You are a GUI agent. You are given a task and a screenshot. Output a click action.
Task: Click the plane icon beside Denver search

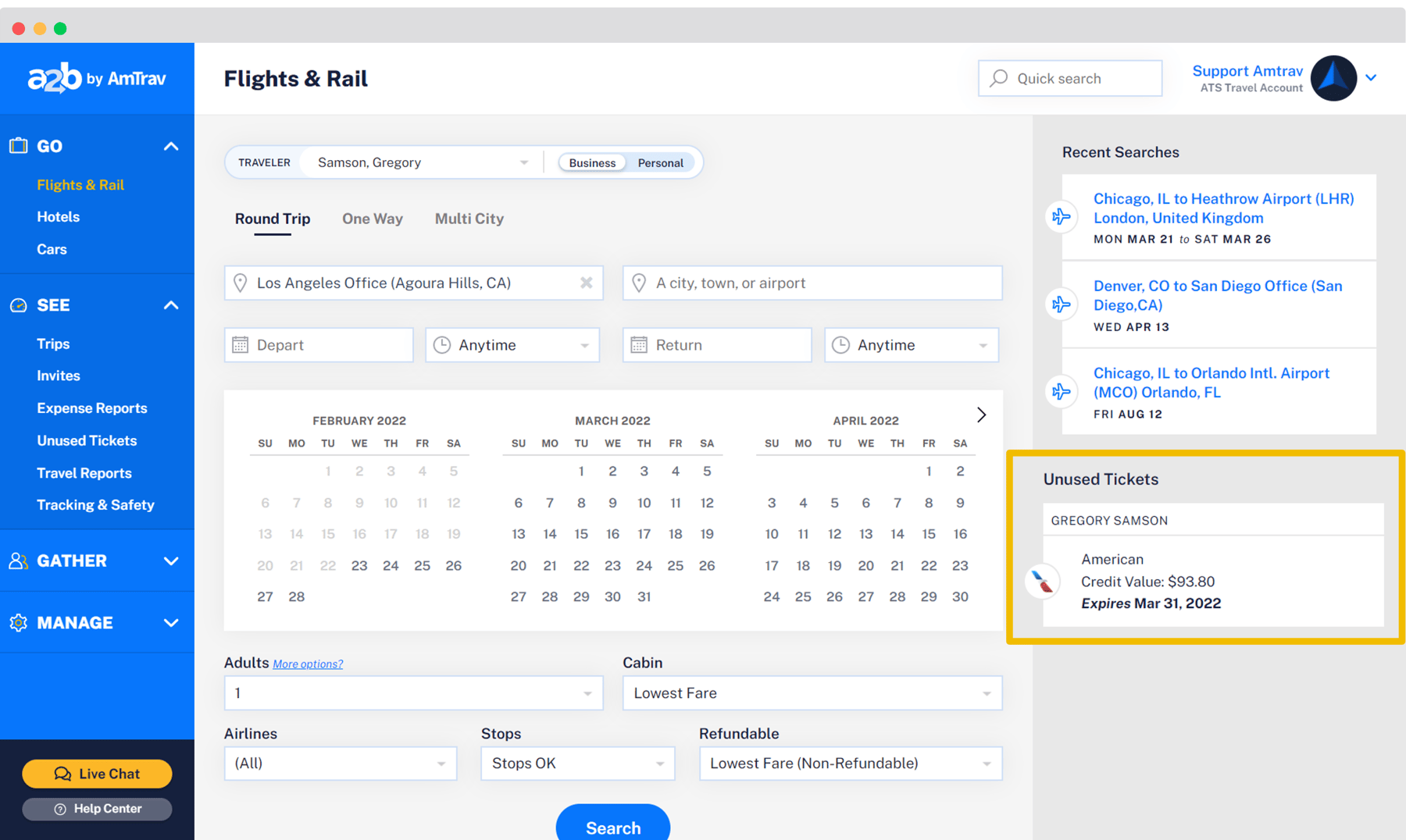1061,304
